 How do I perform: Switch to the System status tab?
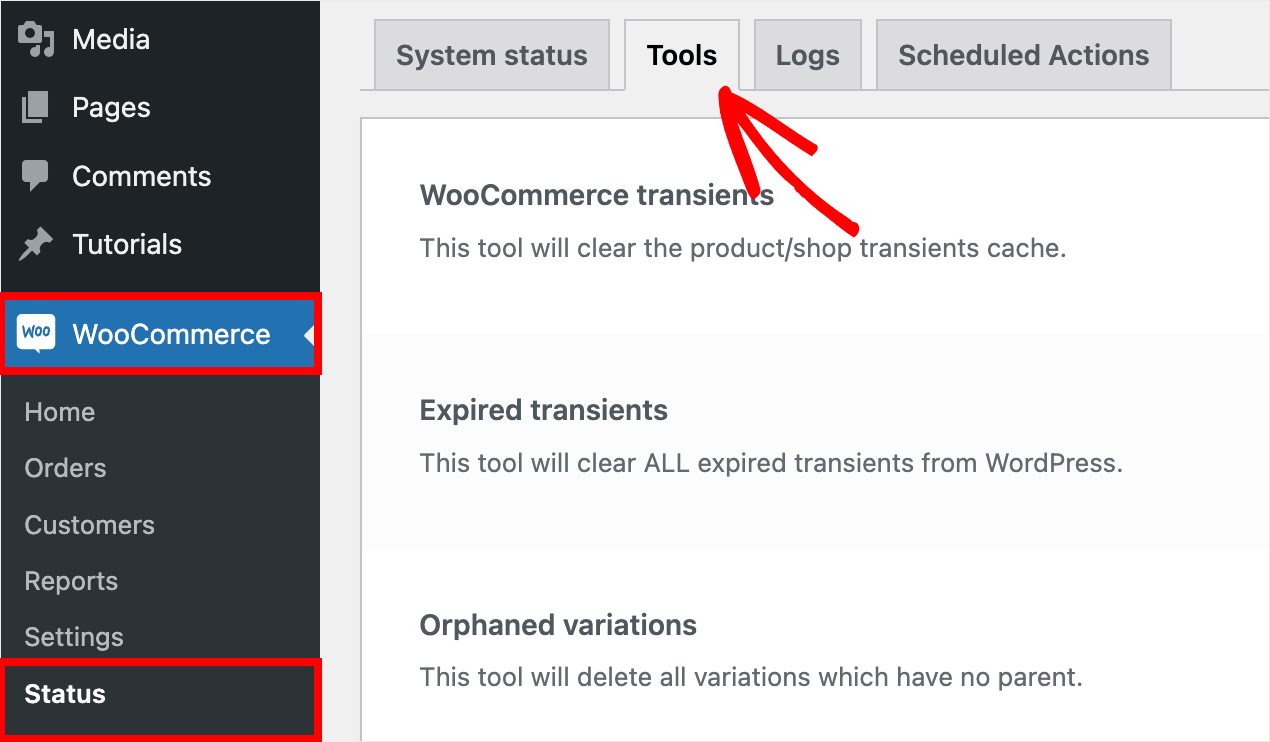[x=491, y=55]
